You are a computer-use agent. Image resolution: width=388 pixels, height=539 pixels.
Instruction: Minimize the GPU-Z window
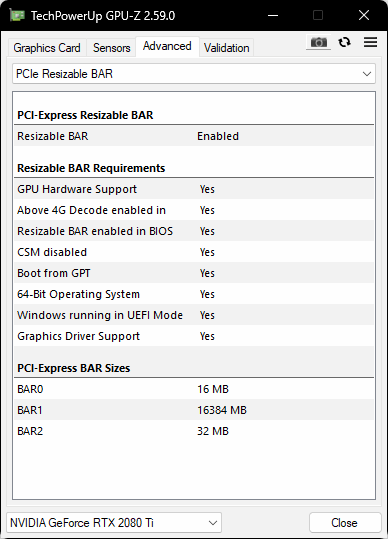[273, 15]
